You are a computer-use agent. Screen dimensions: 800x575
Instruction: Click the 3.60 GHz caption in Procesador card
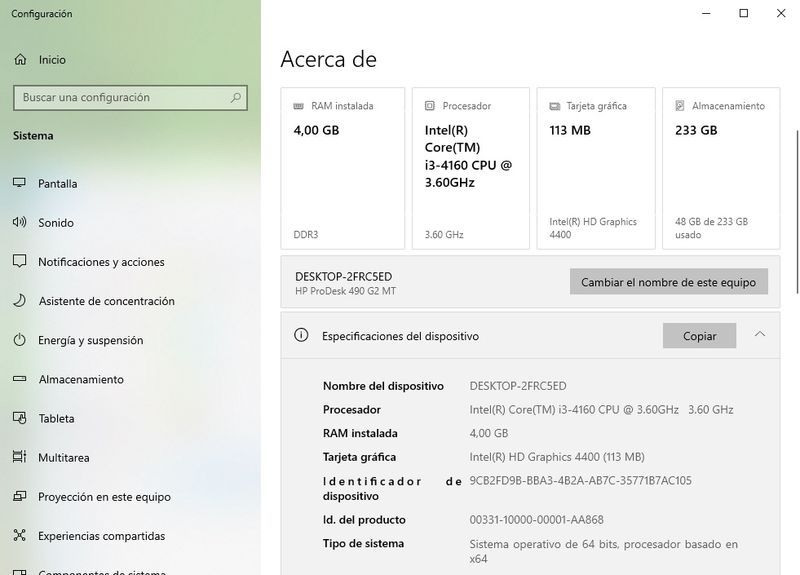pos(444,235)
